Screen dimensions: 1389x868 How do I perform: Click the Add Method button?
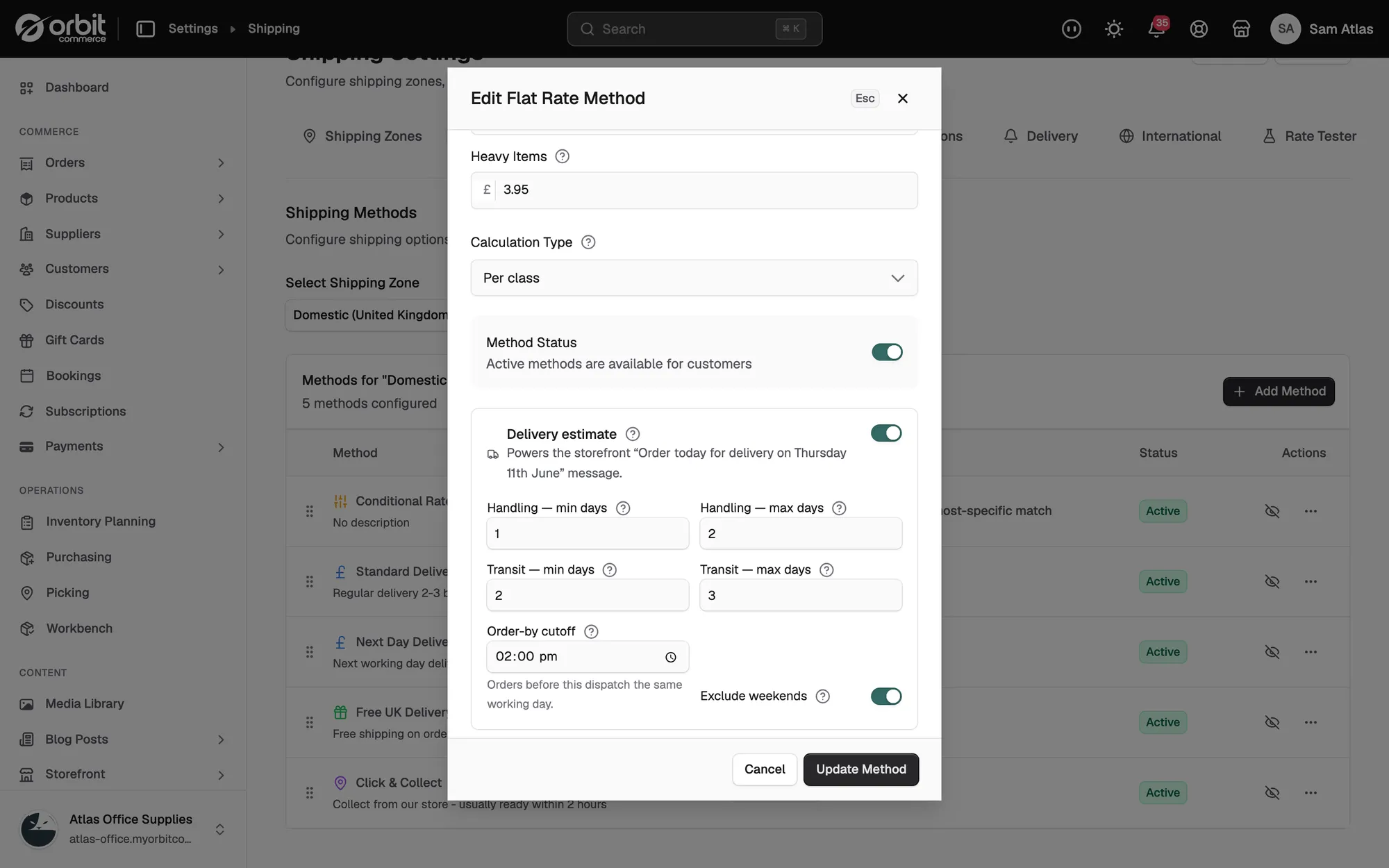click(x=1279, y=392)
